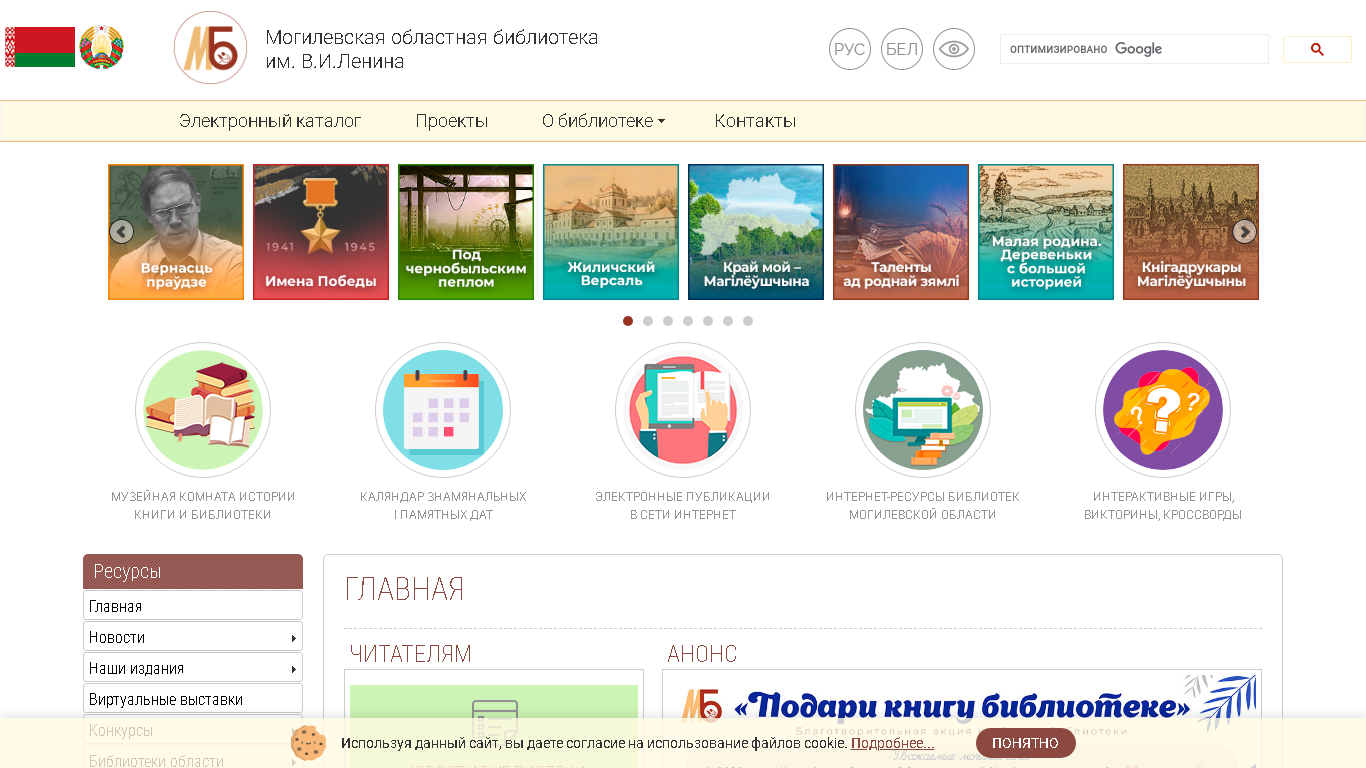The image size is (1366, 768).
Task: Toggle the visually impaired eye mode
Action: [954, 49]
